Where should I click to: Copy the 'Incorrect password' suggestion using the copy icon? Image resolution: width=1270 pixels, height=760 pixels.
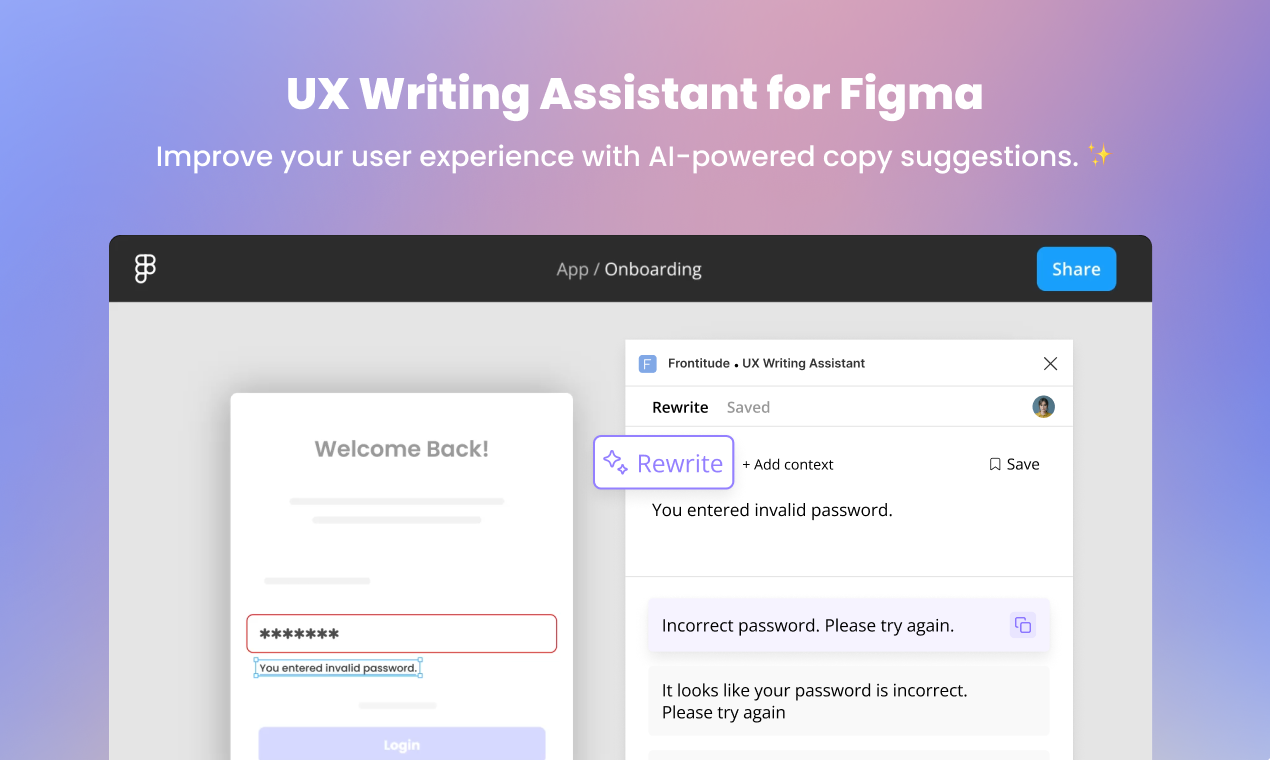pos(1022,624)
